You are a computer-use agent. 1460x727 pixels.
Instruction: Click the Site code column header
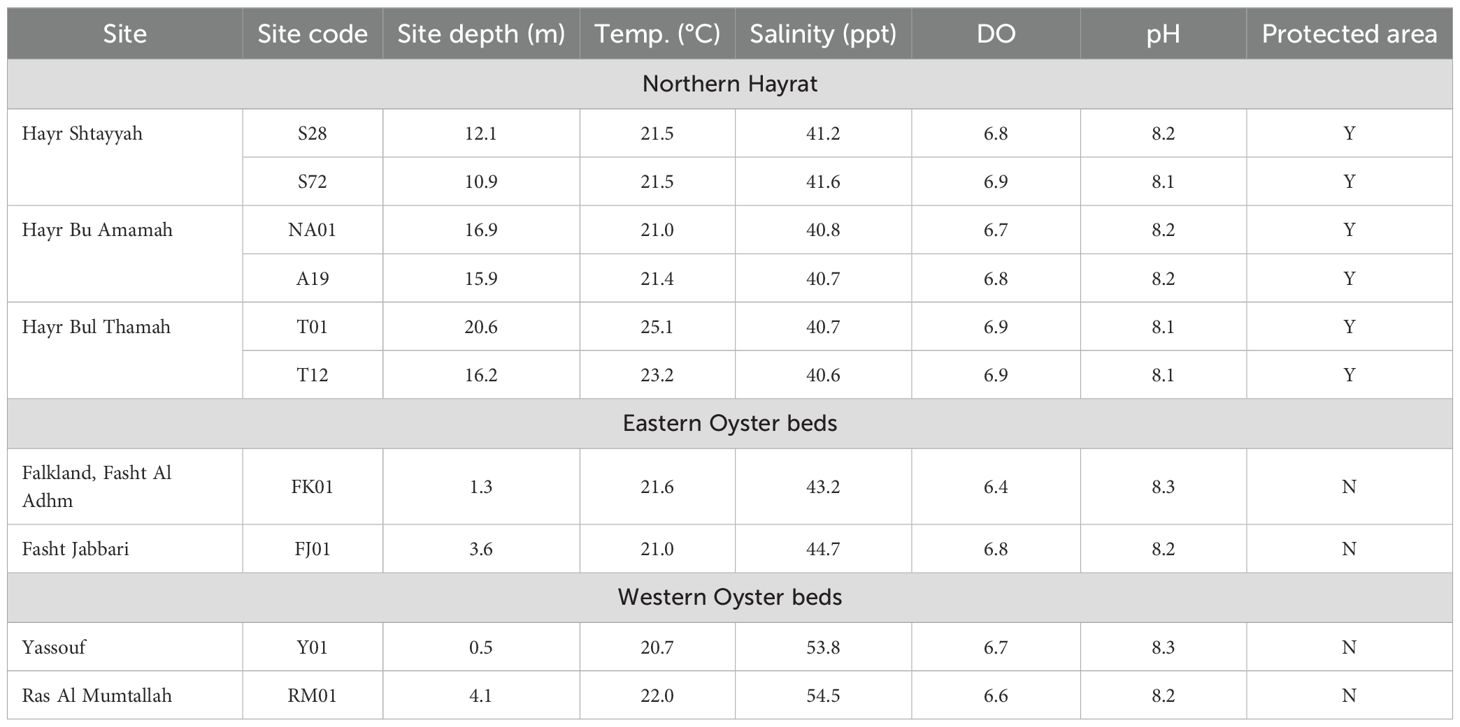coord(312,34)
